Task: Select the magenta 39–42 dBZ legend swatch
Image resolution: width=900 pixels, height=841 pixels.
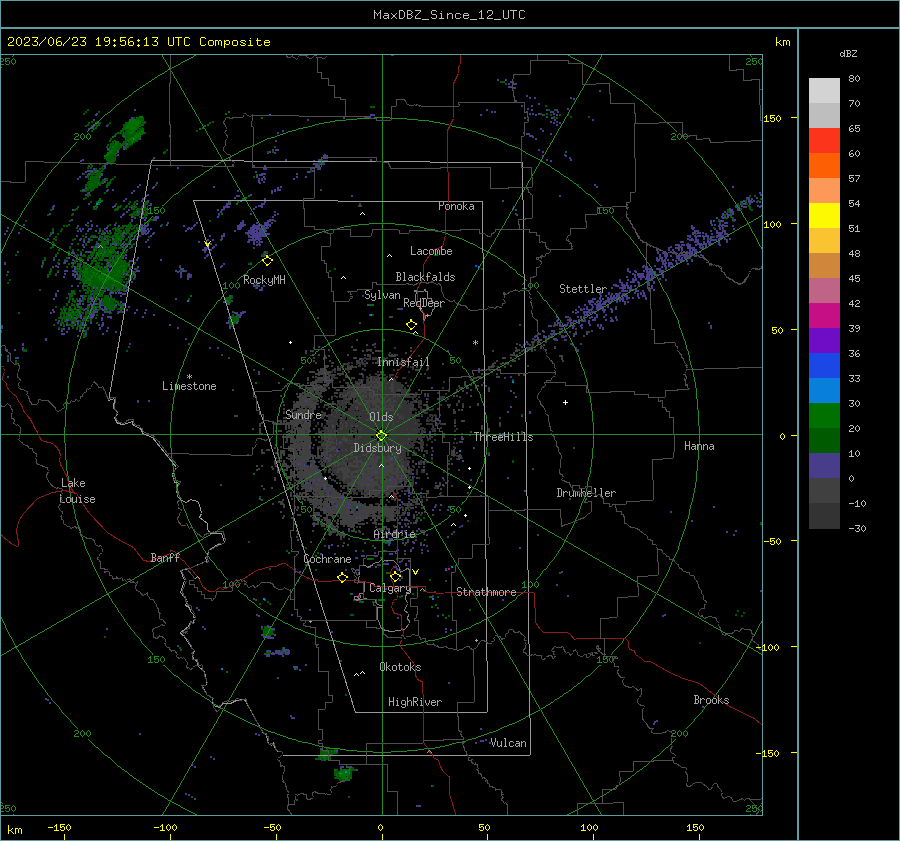Action: click(x=824, y=316)
